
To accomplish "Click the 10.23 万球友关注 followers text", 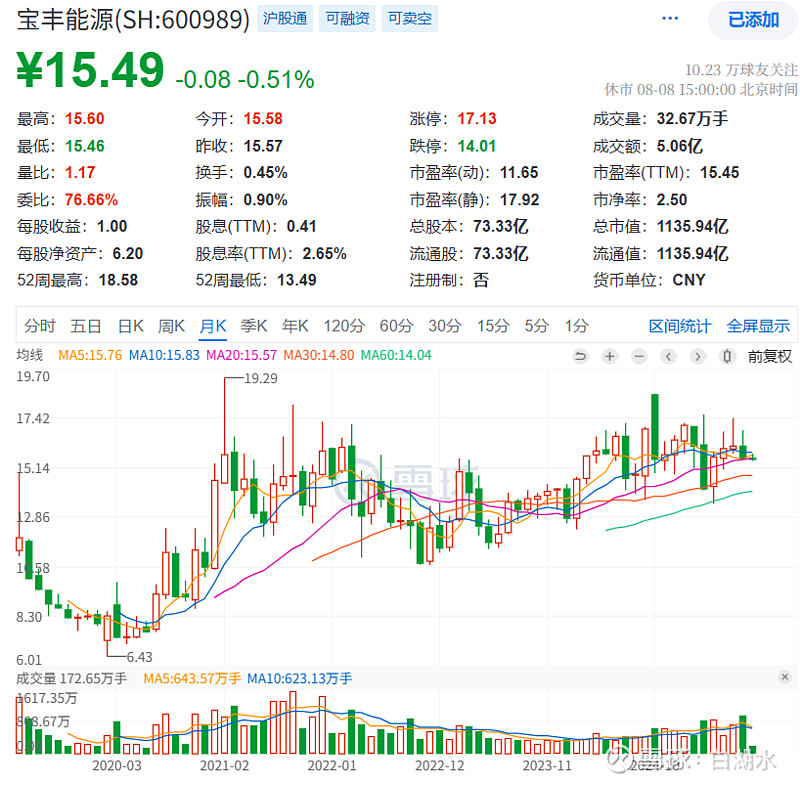I will pos(741,69).
